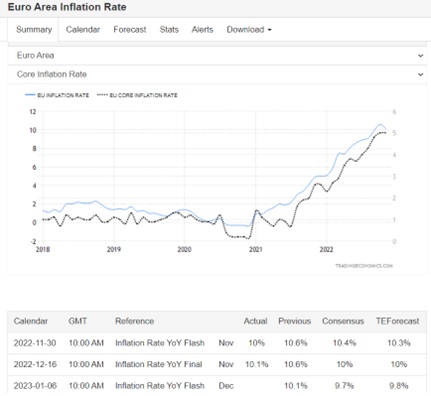Switch to the Calendar tab
Viewport: 431px width, 396px height.
[x=83, y=30]
